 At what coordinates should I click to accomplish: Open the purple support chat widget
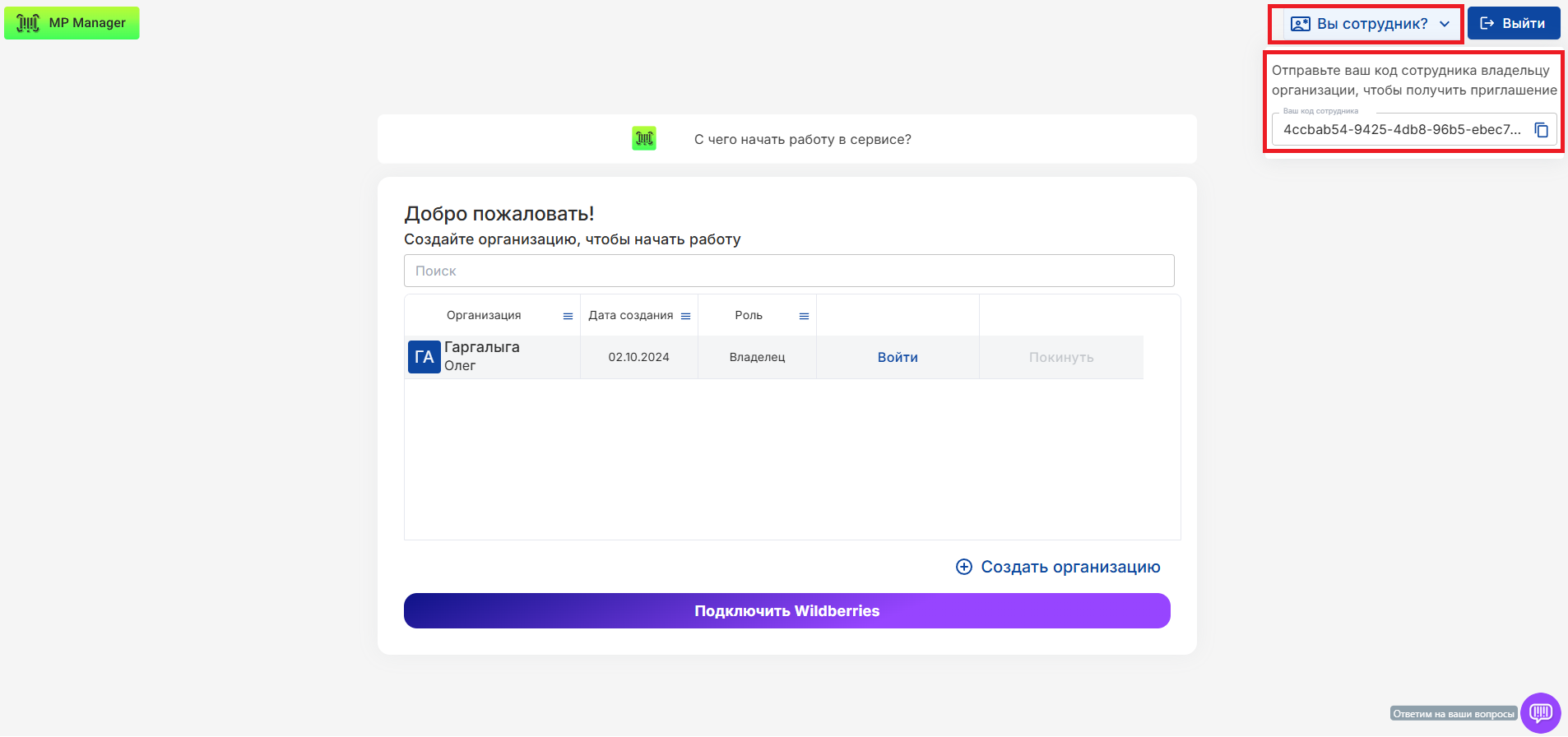point(1540,712)
